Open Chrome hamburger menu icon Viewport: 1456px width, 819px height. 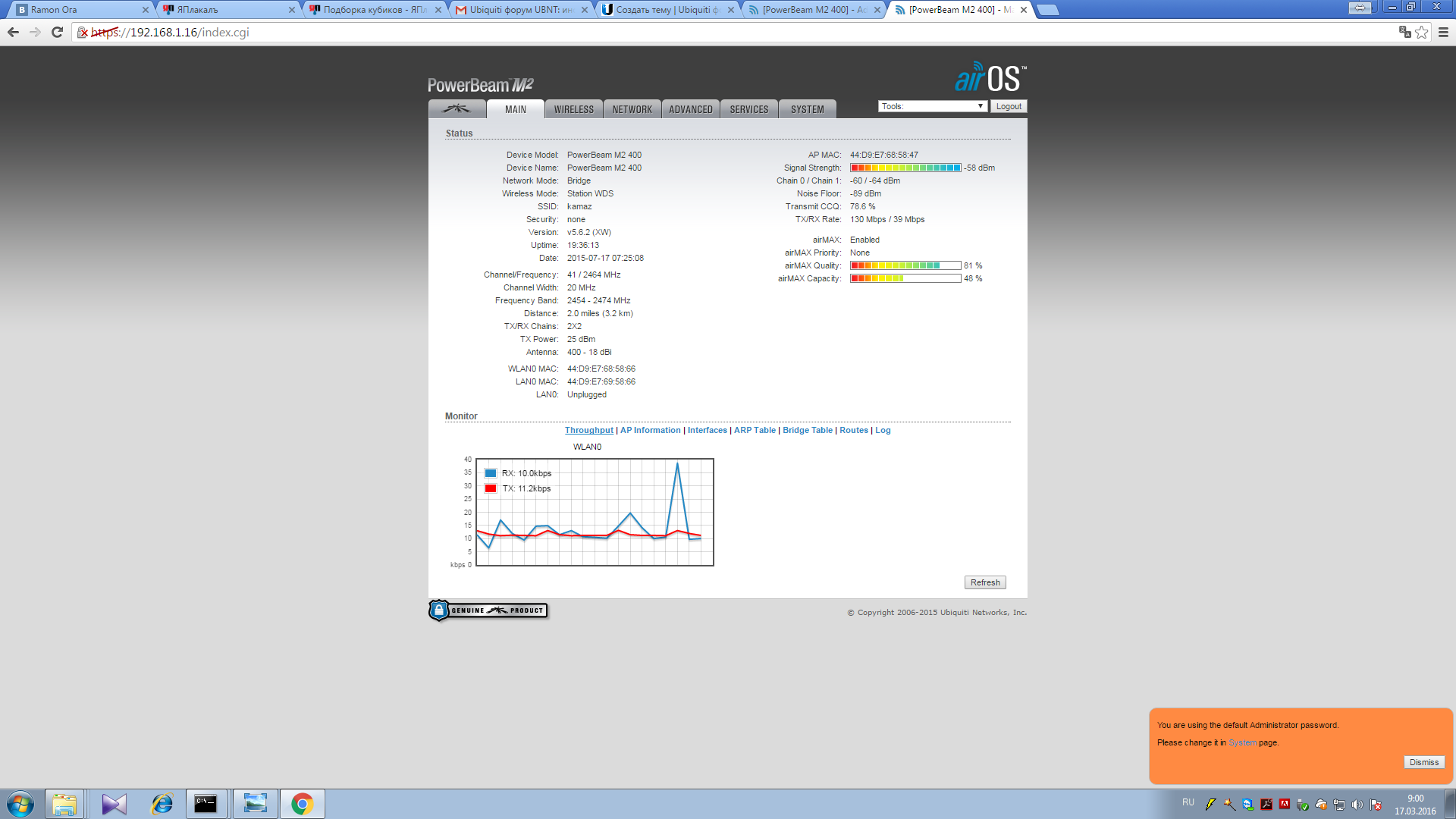coord(1443,32)
